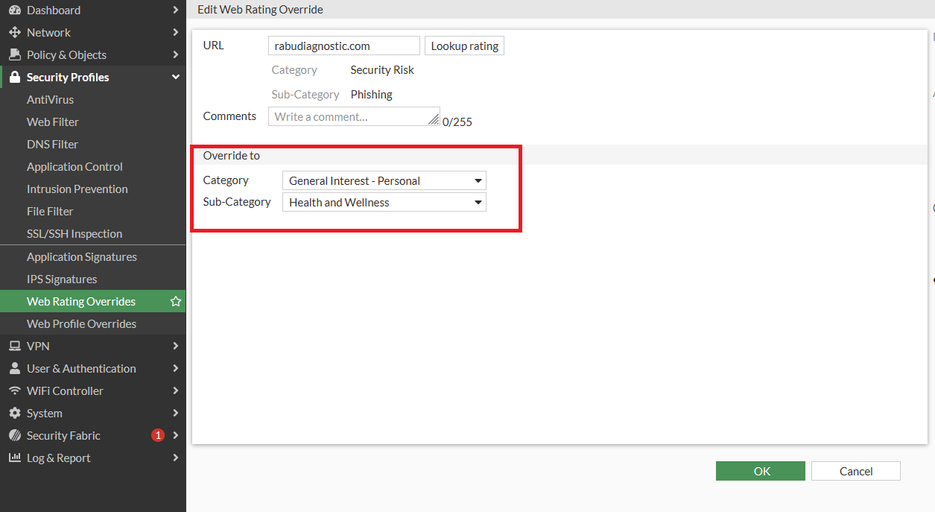The width and height of the screenshot is (935, 512).
Task: Click the Lookup rating button
Action: (x=465, y=46)
